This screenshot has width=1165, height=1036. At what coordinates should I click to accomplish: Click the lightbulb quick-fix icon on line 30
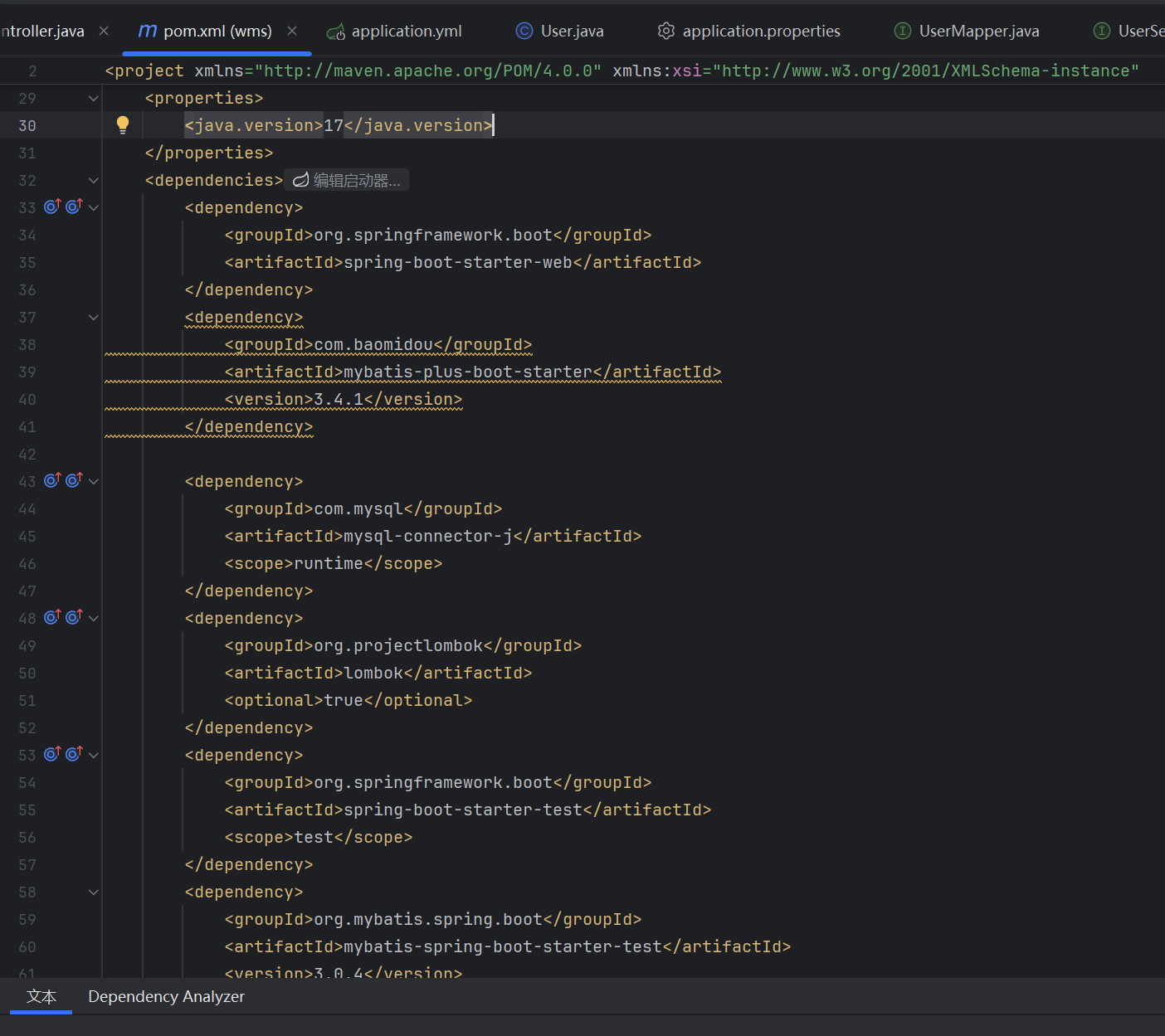coord(123,125)
